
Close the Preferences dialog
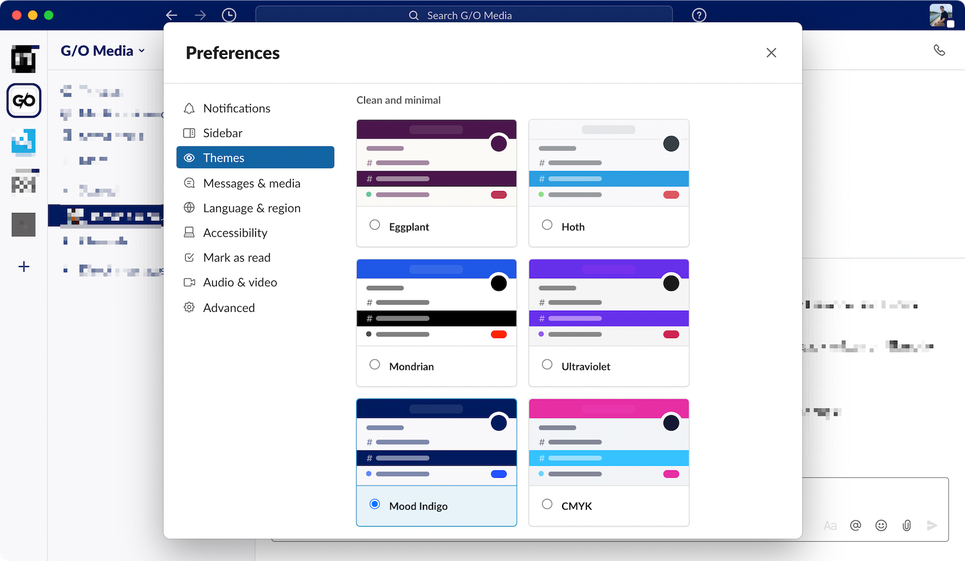pos(771,53)
